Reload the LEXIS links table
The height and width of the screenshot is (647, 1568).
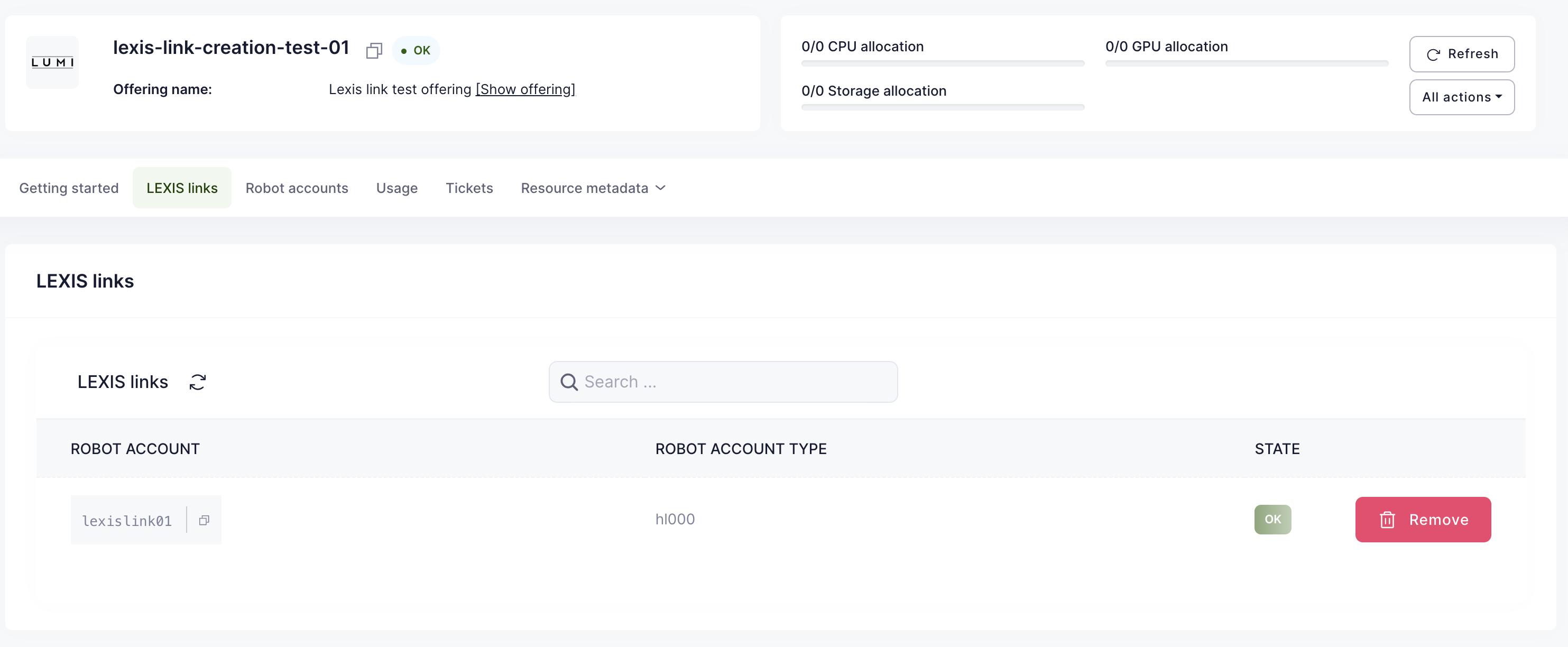pyautogui.click(x=198, y=382)
